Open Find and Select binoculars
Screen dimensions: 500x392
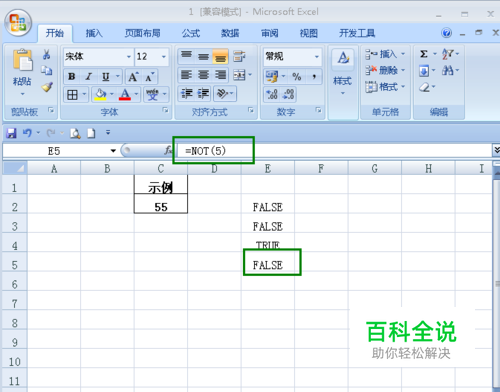(x=448, y=70)
